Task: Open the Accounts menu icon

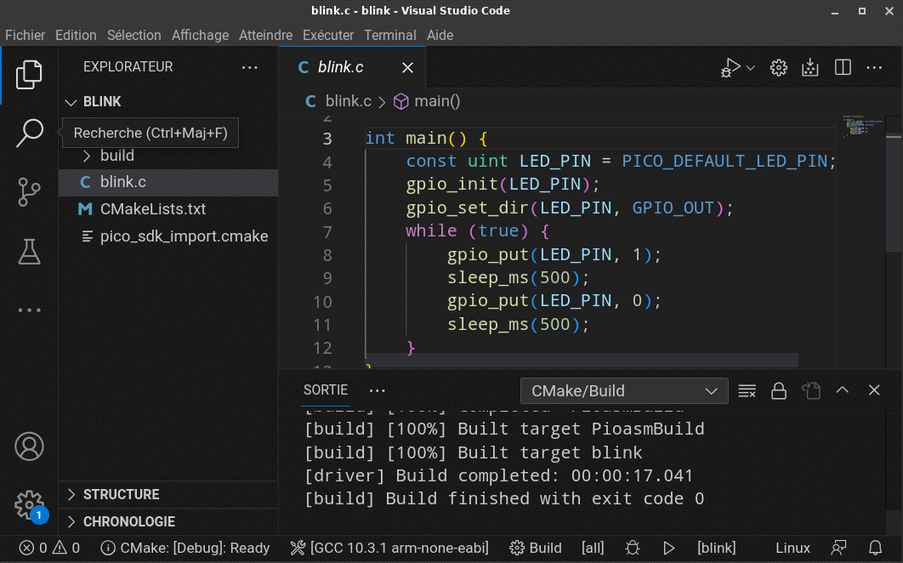Action: pyautogui.click(x=29, y=447)
